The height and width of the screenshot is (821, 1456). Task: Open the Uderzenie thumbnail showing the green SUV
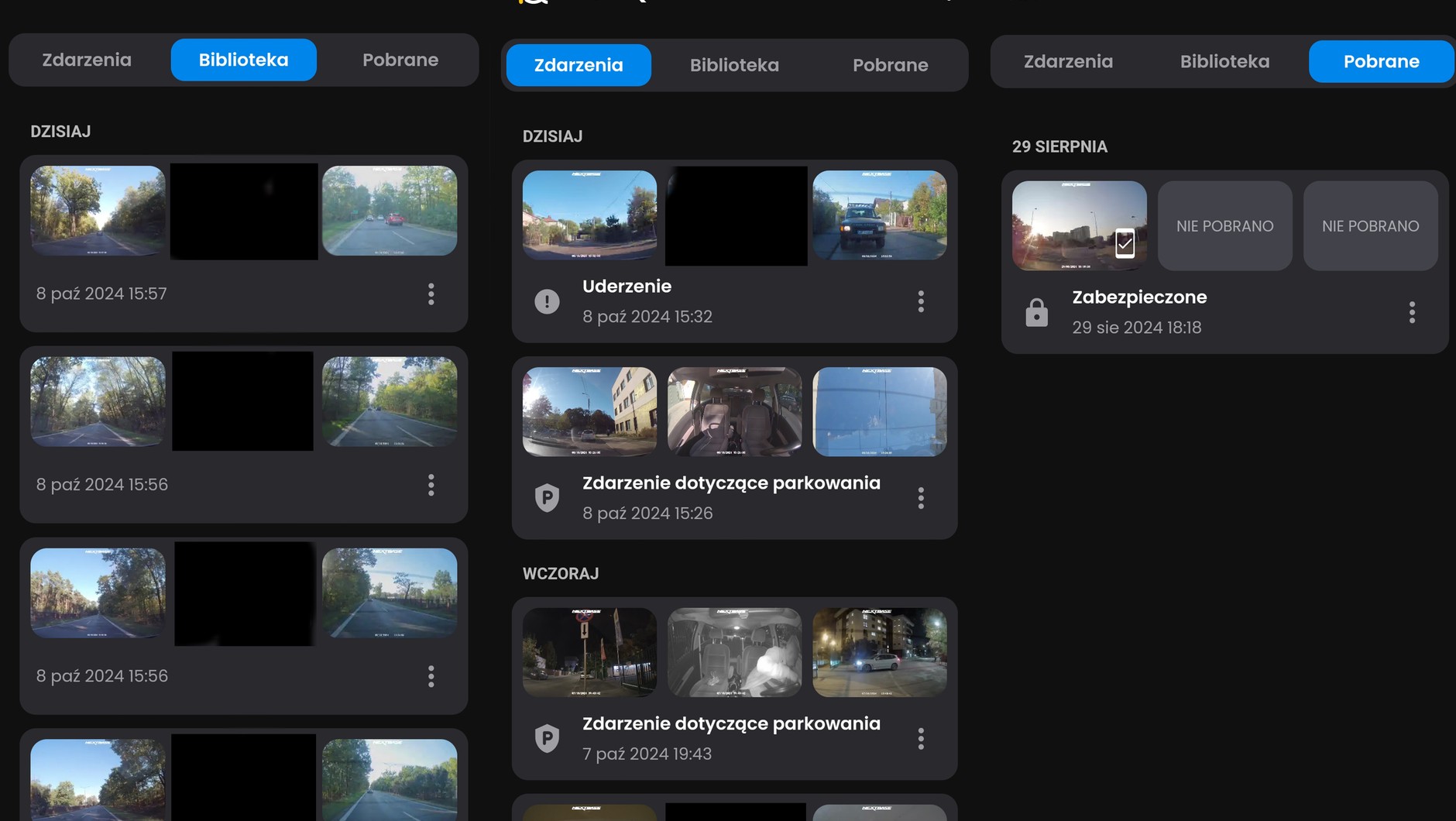pos(880,215)
